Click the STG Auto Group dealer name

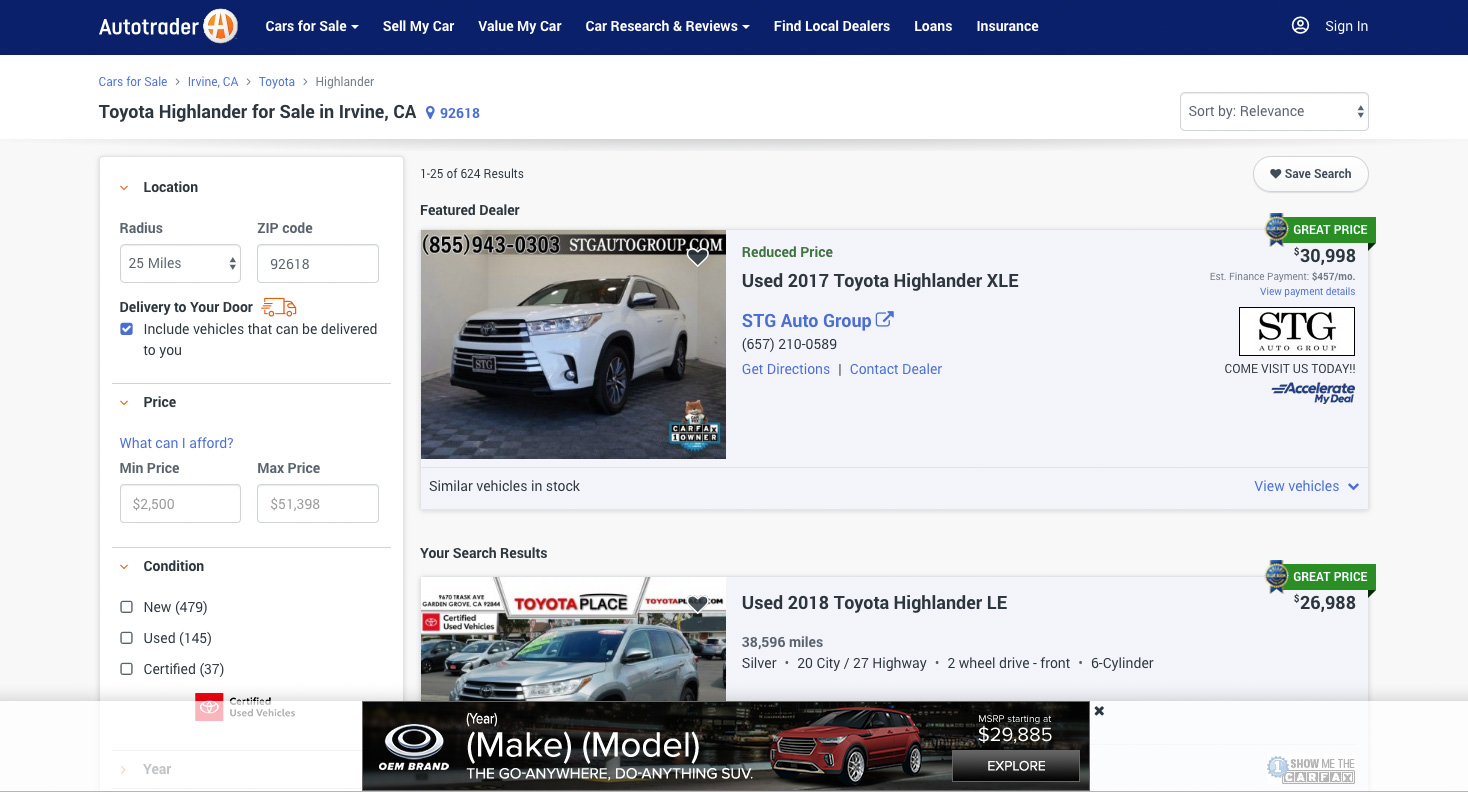pos(806,321)
